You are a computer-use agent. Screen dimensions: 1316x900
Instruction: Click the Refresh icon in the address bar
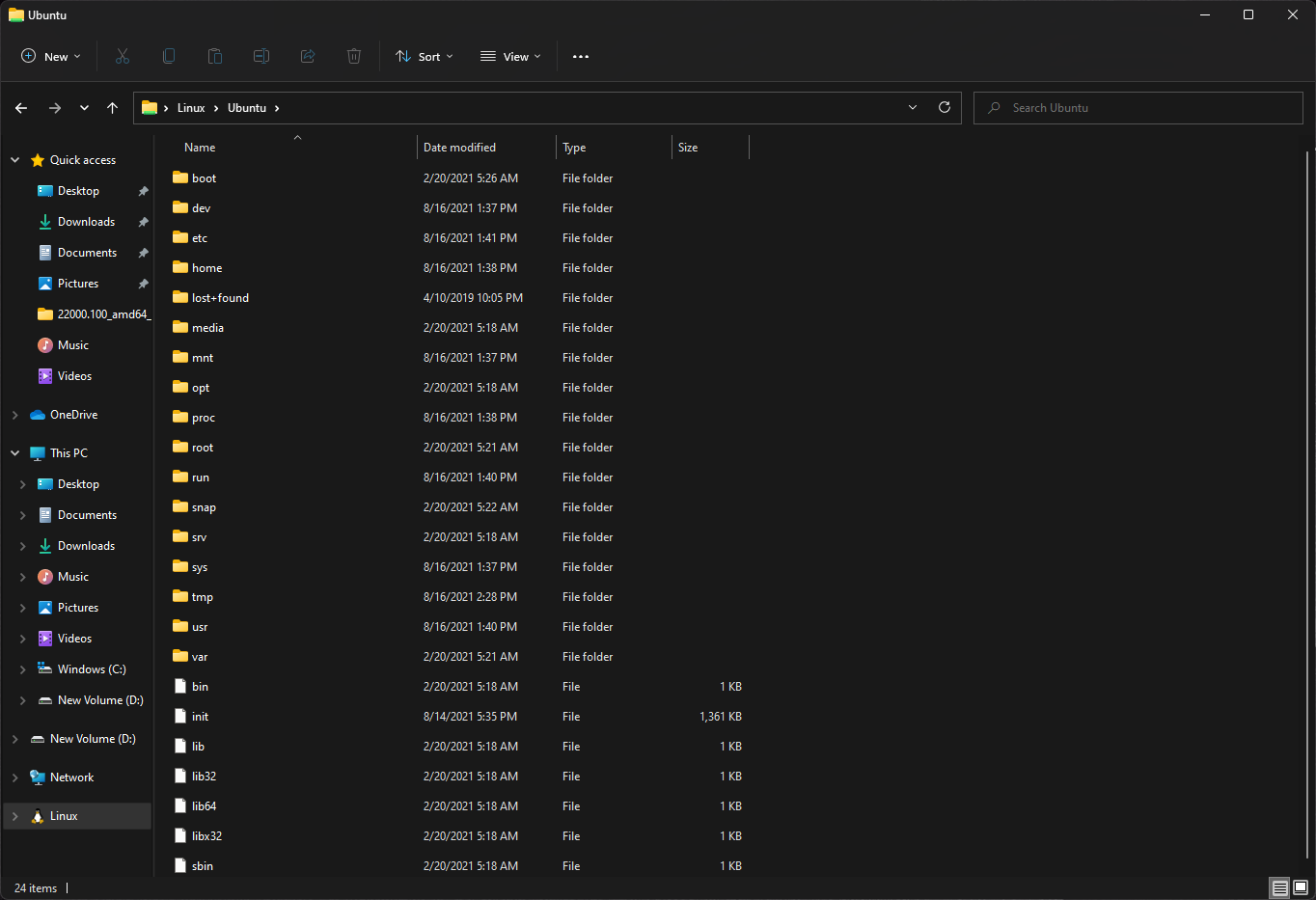coord(944,107)
